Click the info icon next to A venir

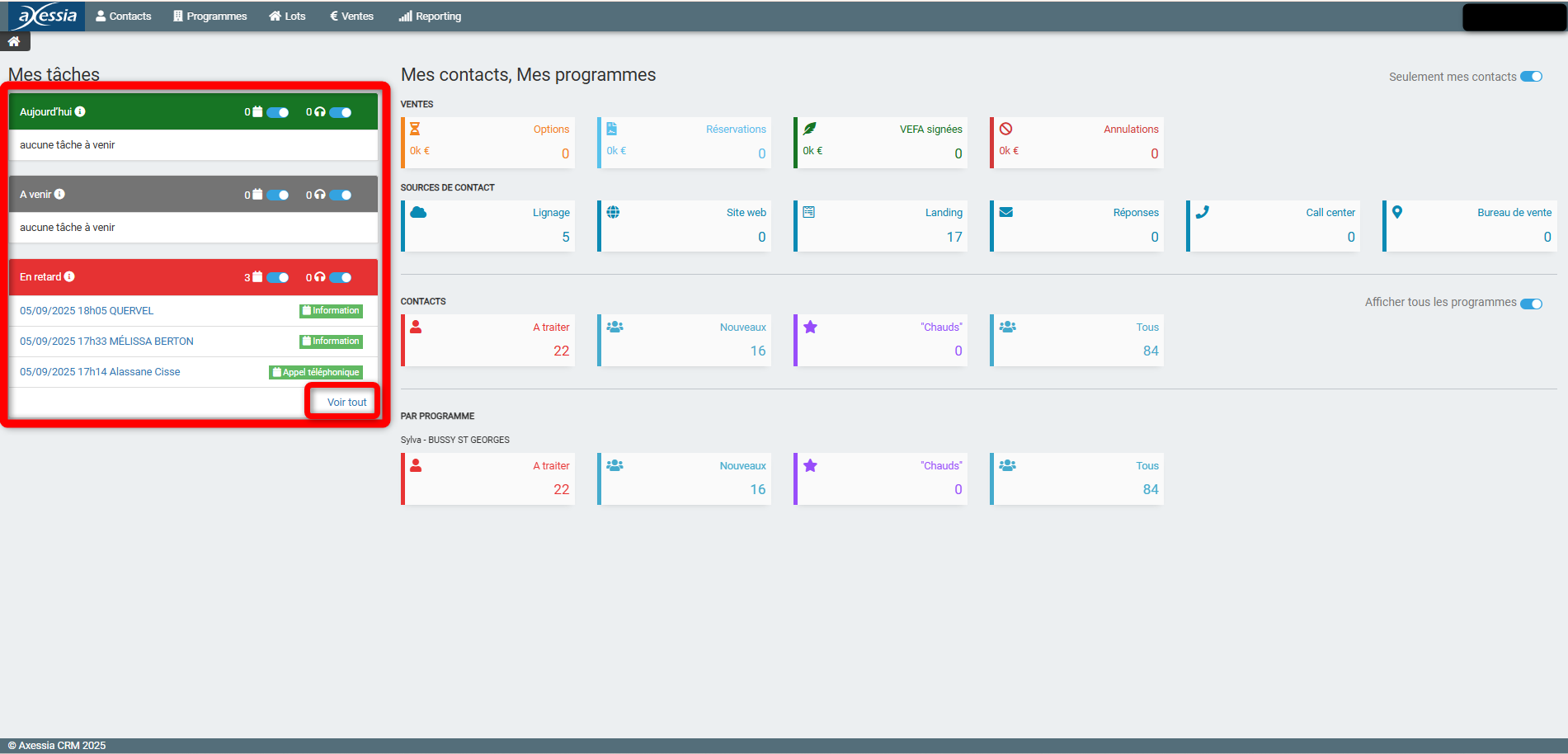pos(59,194)
